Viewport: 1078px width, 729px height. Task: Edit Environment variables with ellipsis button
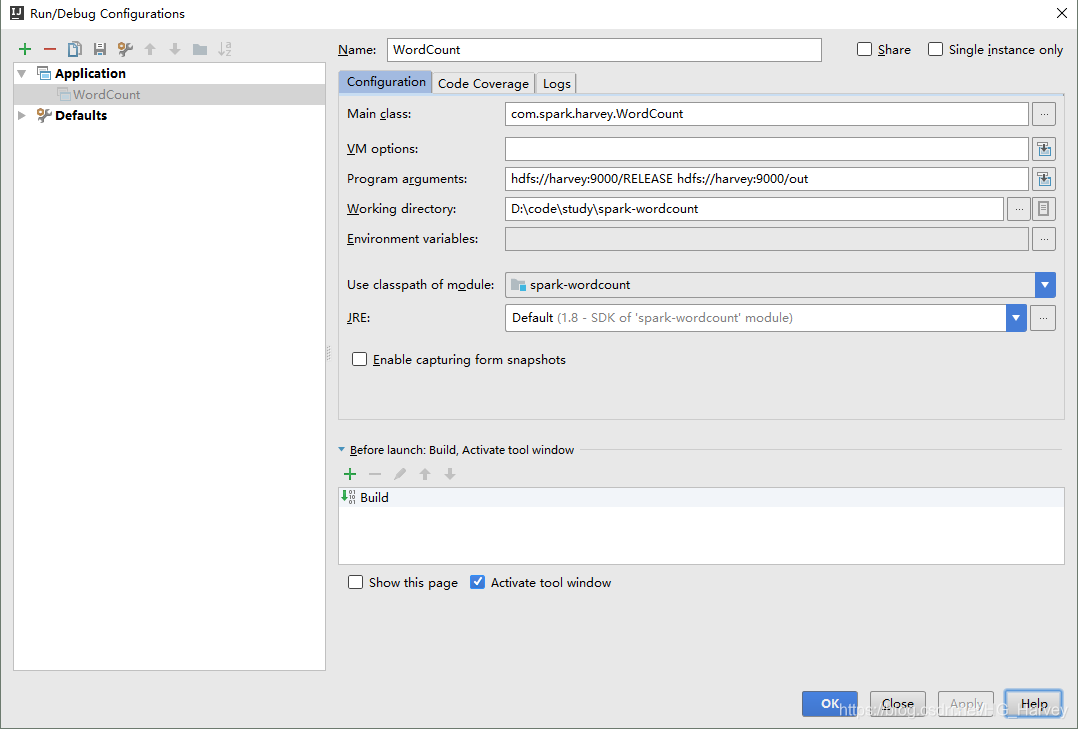click(x=1044, y=239)
